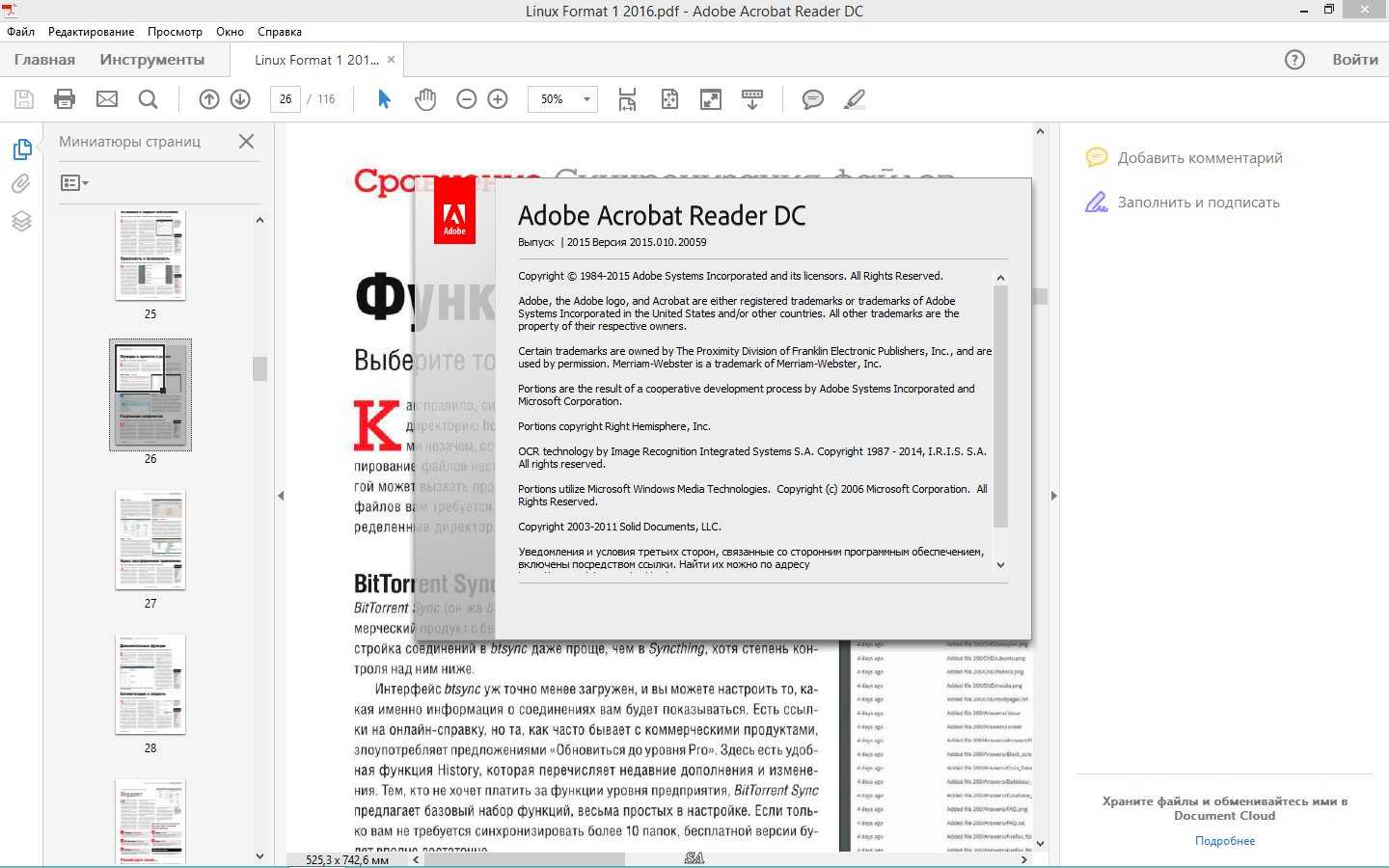Select the page 27 thumbnail
The height and width of the screenshot is (868, 1389).
[x=150, y=540]
